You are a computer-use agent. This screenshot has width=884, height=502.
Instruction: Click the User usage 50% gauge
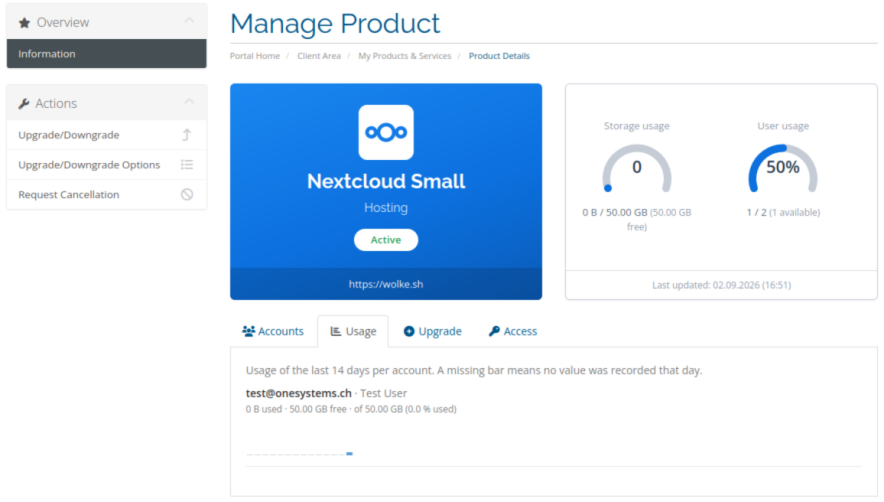click(783, 168)
